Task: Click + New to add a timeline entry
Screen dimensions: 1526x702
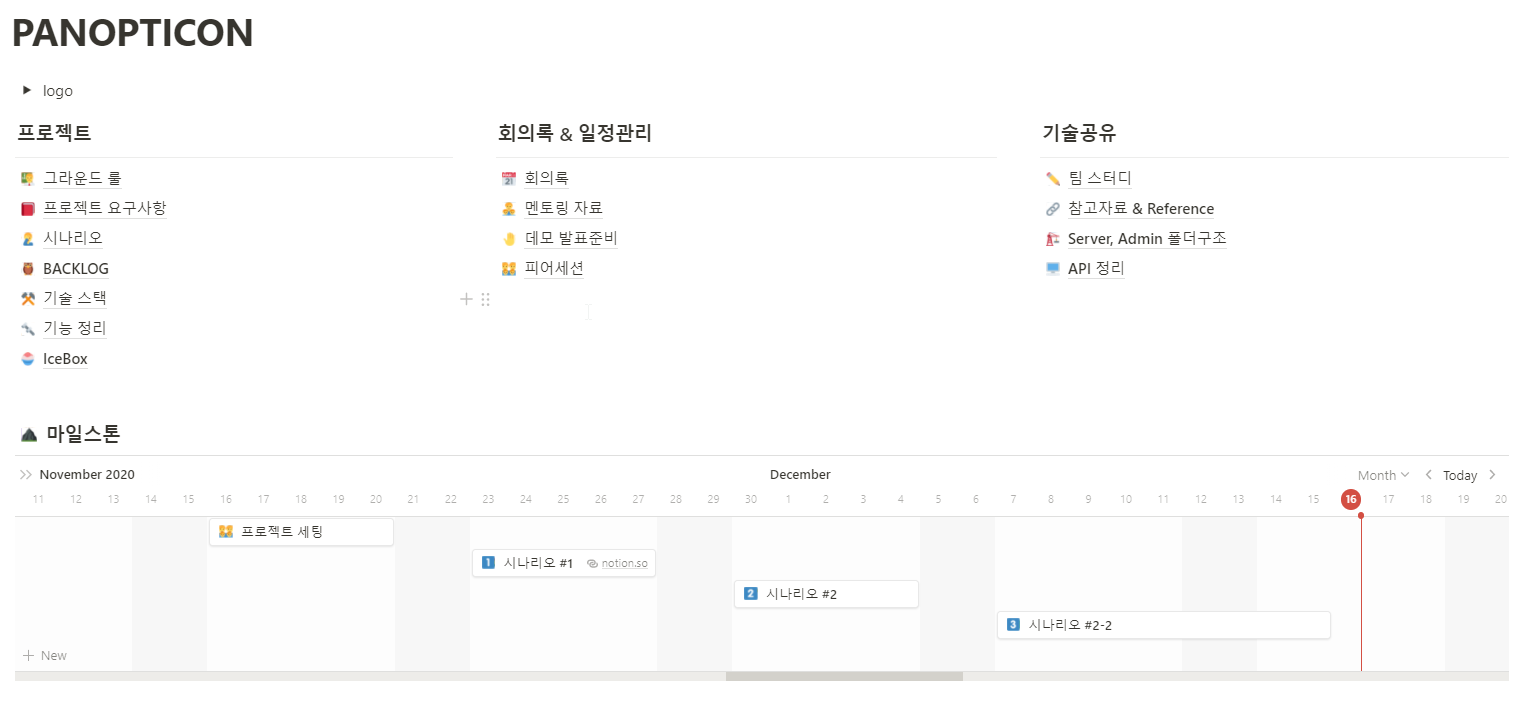Action: [x=44, y=655]
